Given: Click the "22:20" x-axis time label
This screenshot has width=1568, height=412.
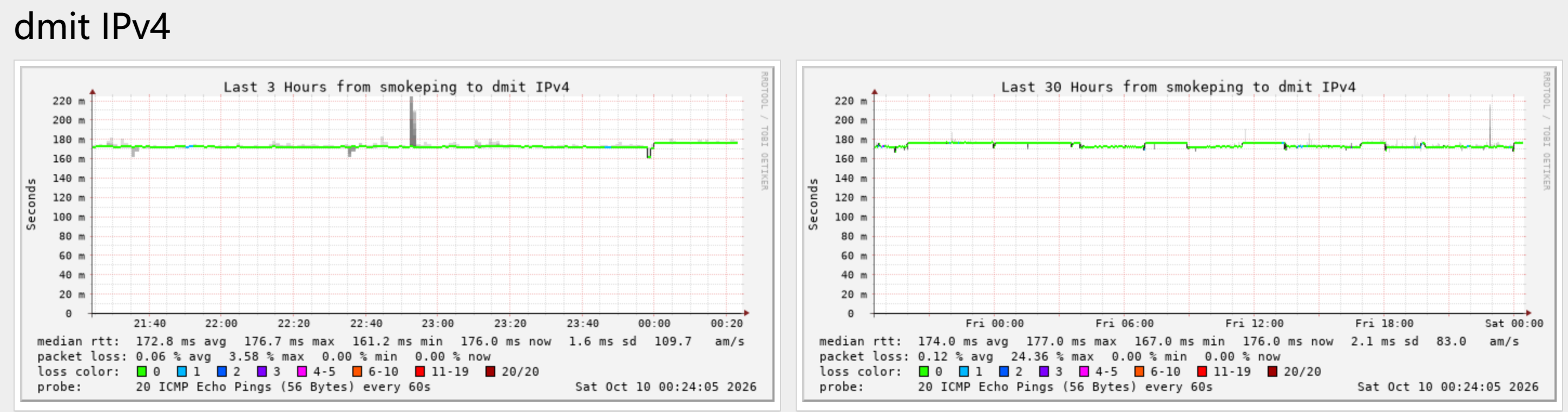Looking at the screenshot, I should coord(293,324).
